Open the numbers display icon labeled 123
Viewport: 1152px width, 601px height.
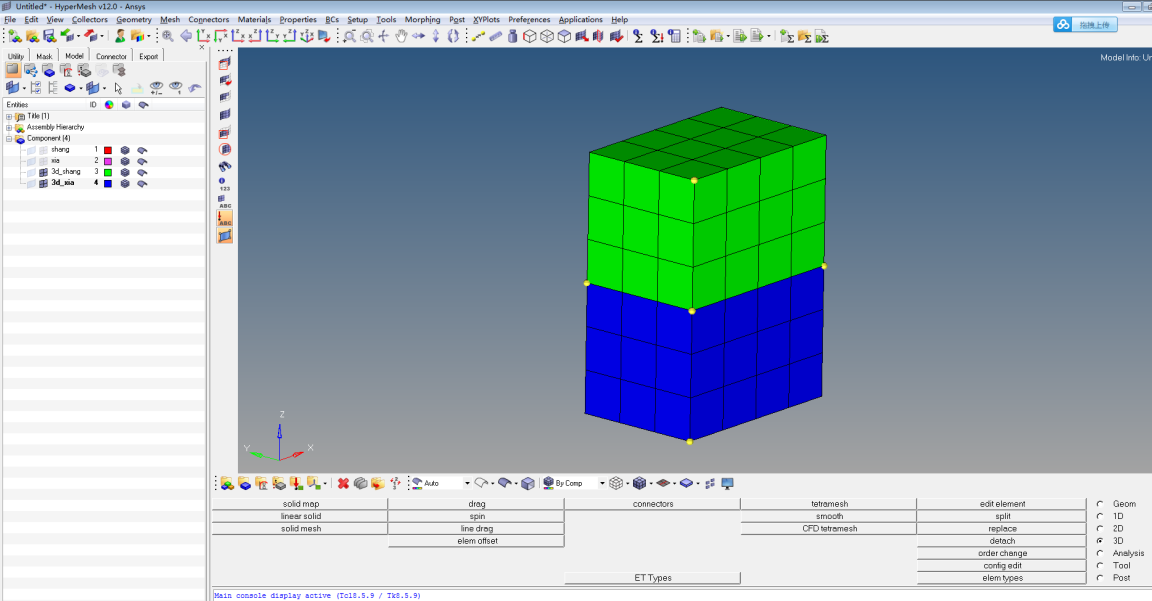pos(224,183)
